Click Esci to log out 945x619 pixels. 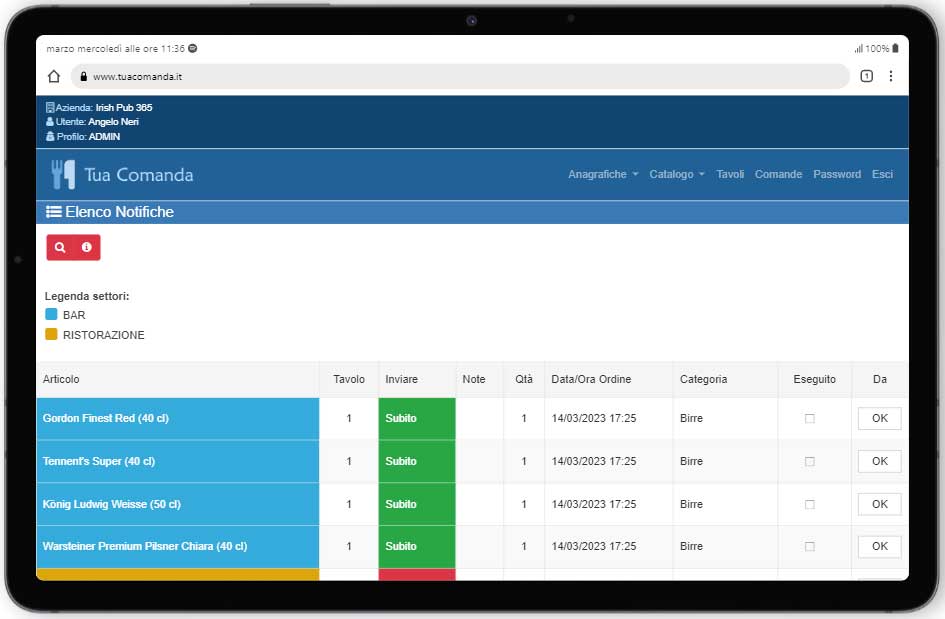click(882, 174)
